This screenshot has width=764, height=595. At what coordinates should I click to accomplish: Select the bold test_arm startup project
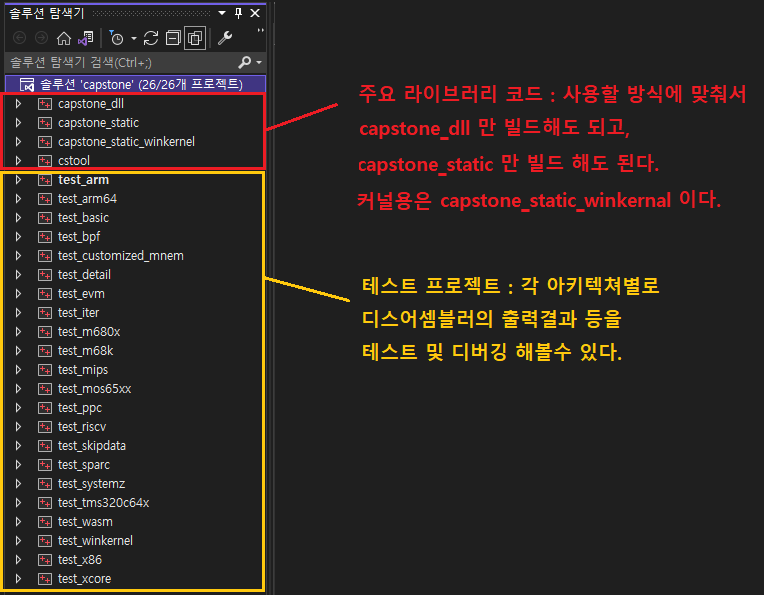click(x=83, y=179)
